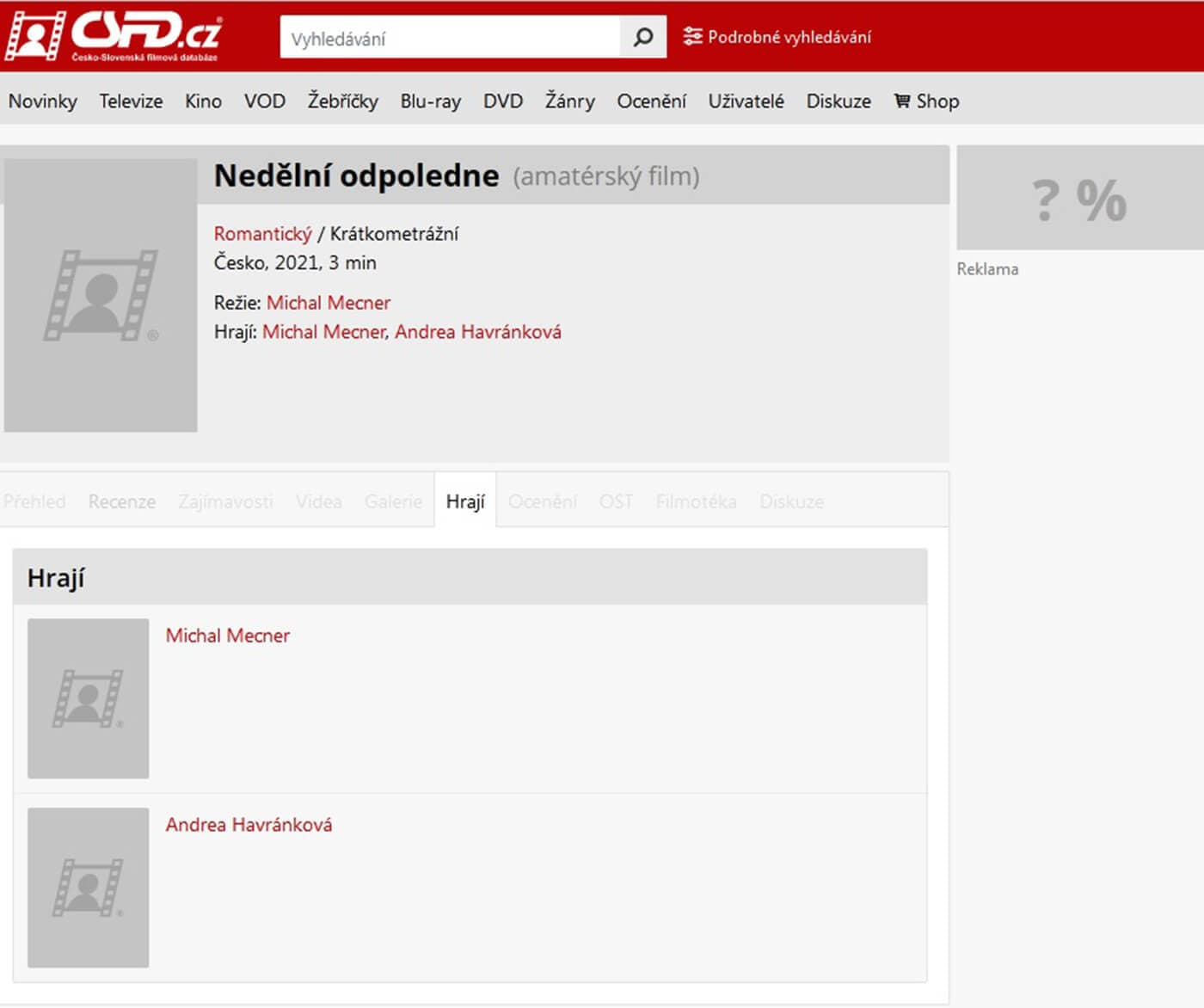Switch to the Galerie tab

pyautogui.click(x=394, y=501)
